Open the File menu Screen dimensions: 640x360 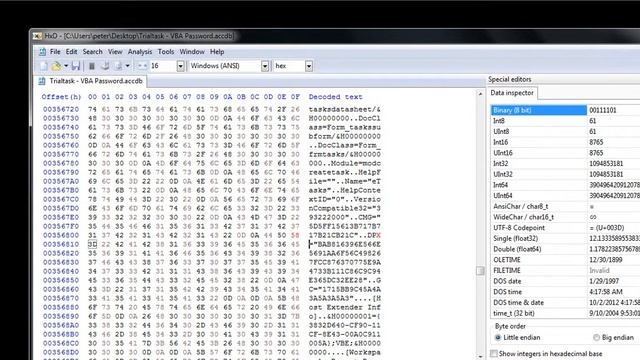[x=55, y=52]
